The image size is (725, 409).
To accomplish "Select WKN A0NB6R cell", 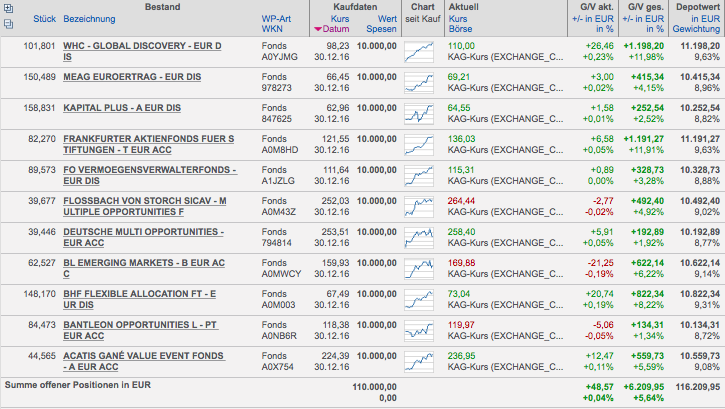I will [x=279, y=336].
